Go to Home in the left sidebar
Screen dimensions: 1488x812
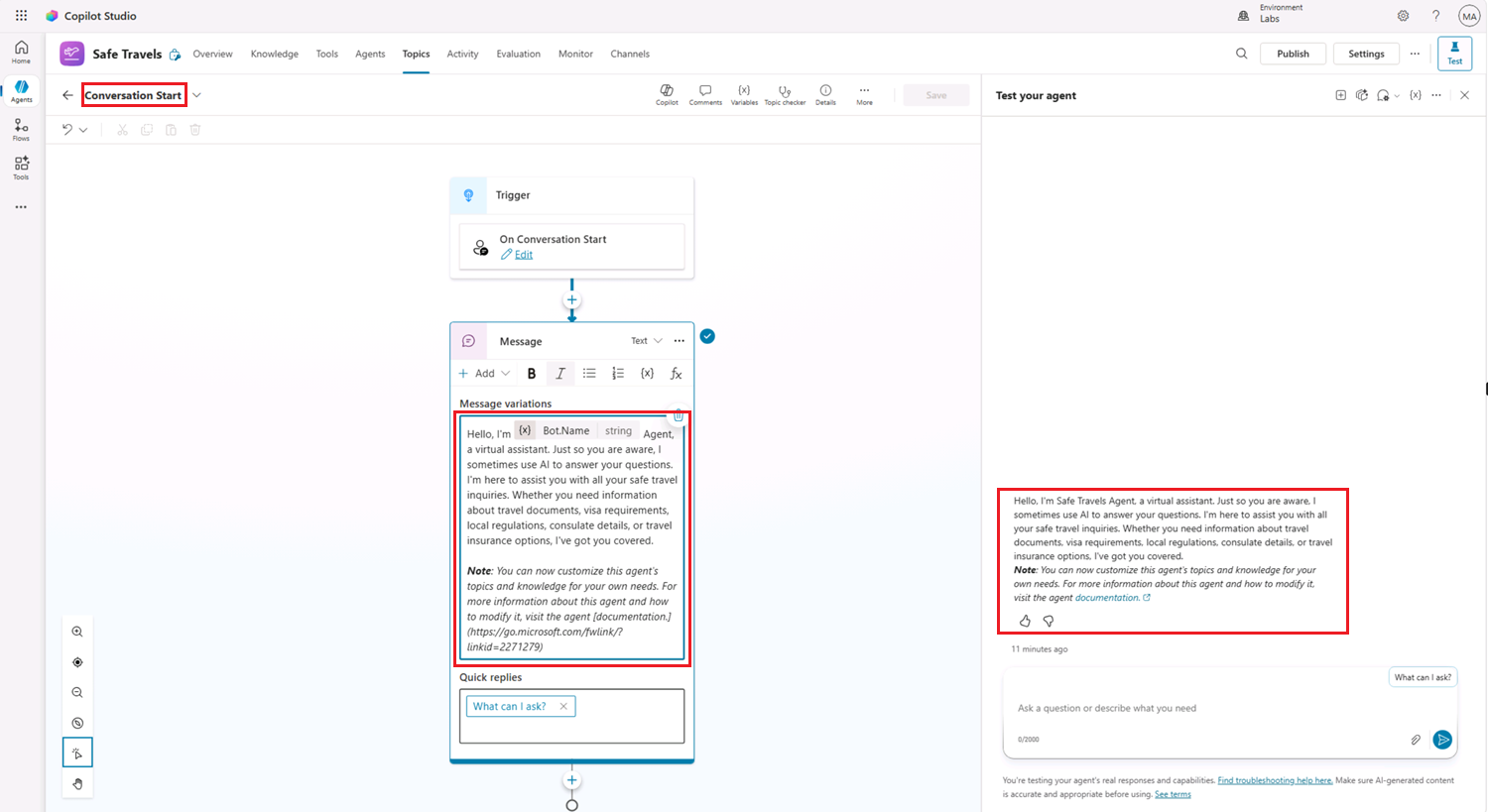coord(21,53)
